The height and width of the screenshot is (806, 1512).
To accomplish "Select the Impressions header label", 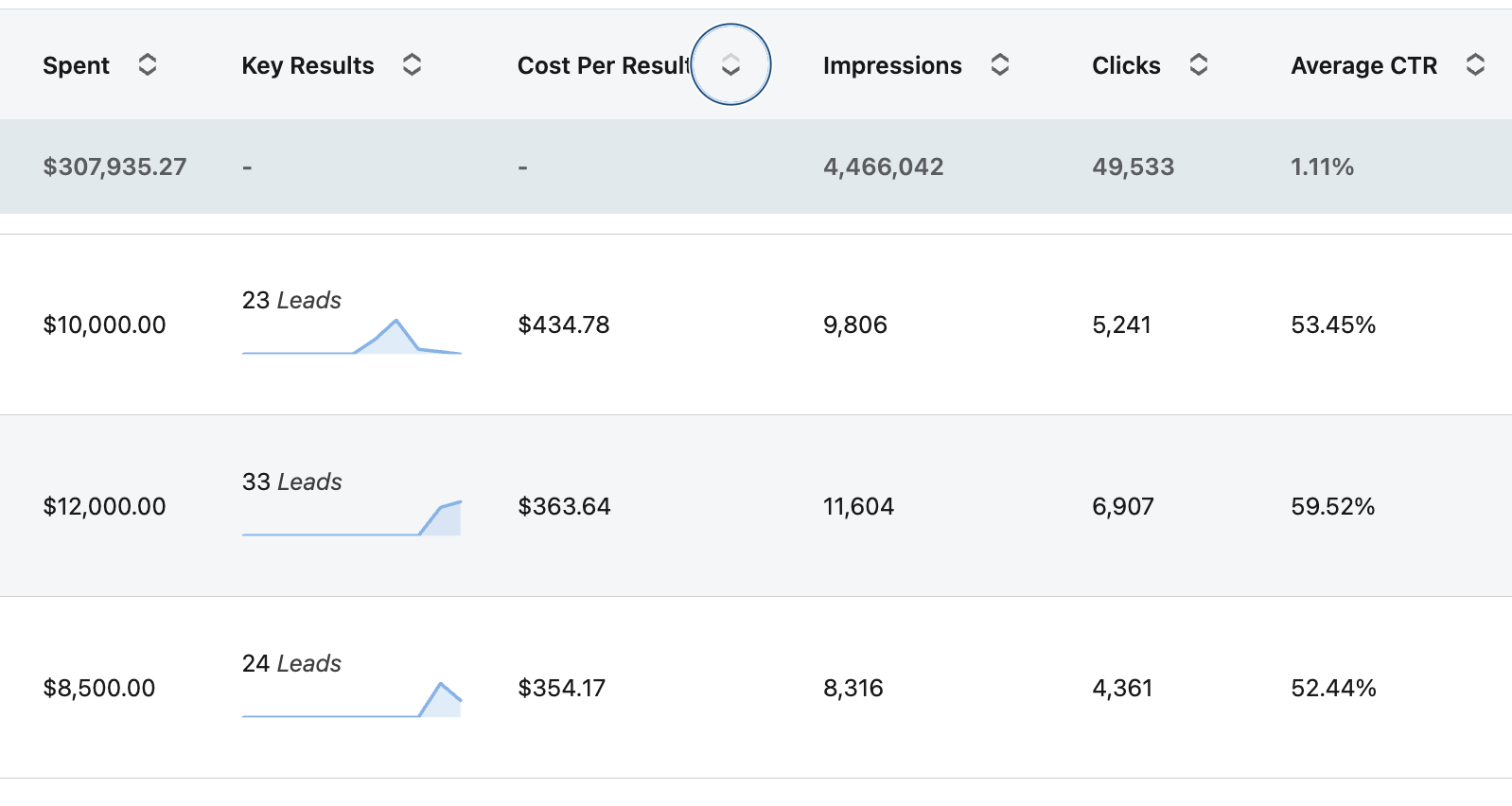I will point(891,65).
